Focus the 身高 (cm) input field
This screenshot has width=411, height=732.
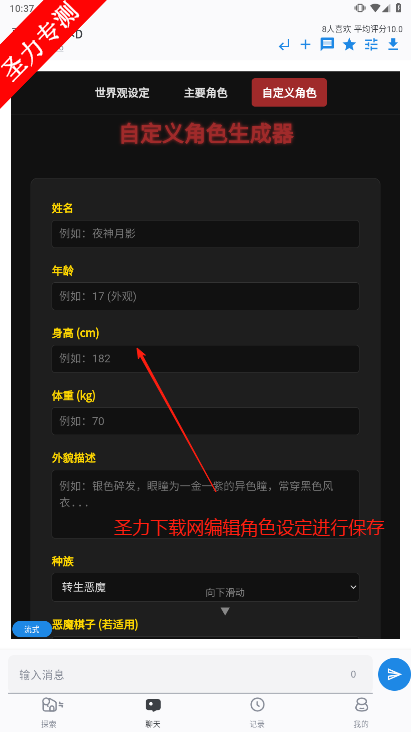(206, 359)
